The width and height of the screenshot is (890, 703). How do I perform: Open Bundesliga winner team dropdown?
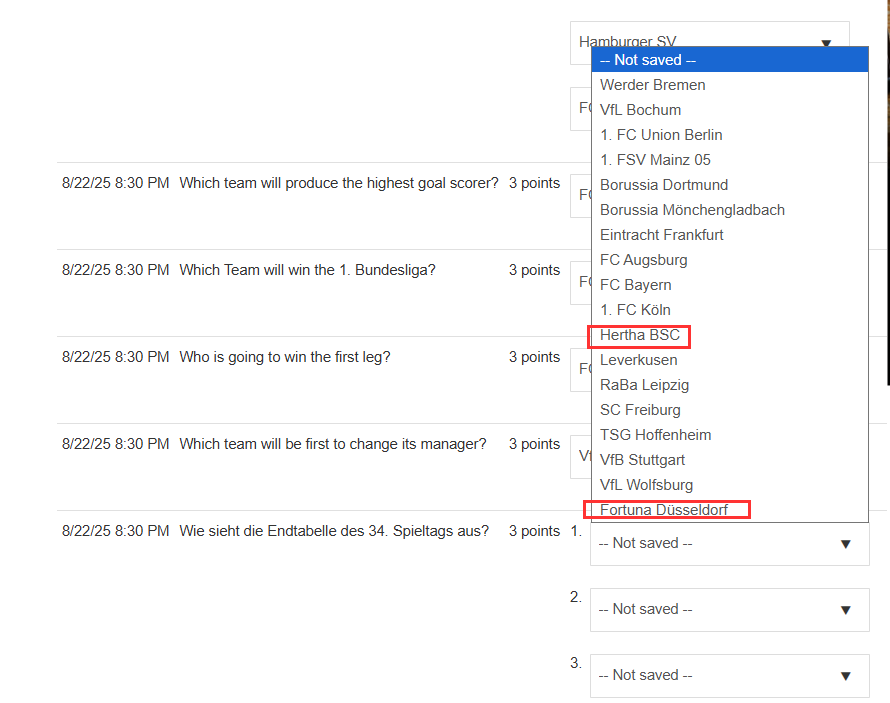(581, 282)
